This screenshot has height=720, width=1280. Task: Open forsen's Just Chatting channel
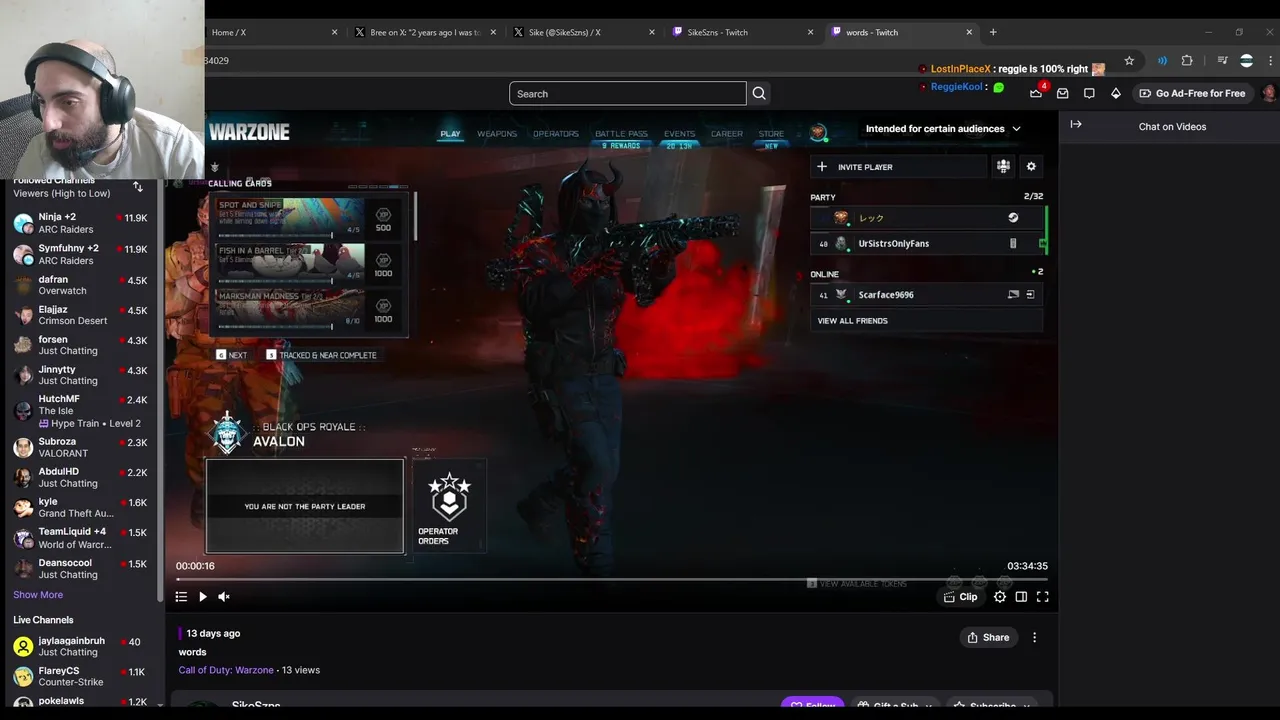pos(80,345)
